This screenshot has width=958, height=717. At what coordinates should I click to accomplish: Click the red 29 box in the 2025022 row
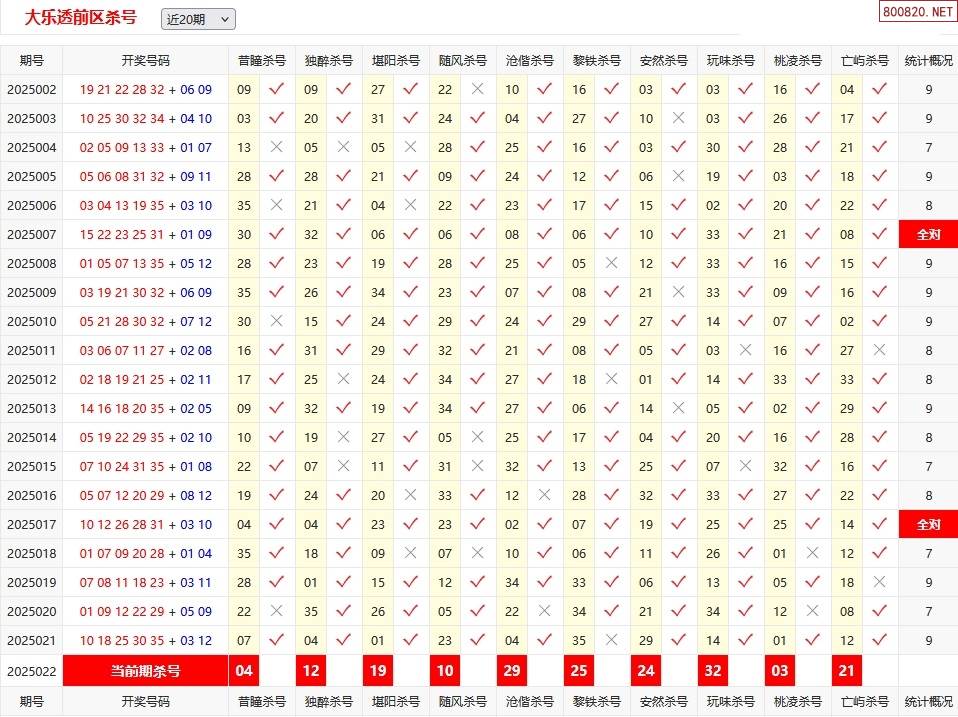coord(512,671)
